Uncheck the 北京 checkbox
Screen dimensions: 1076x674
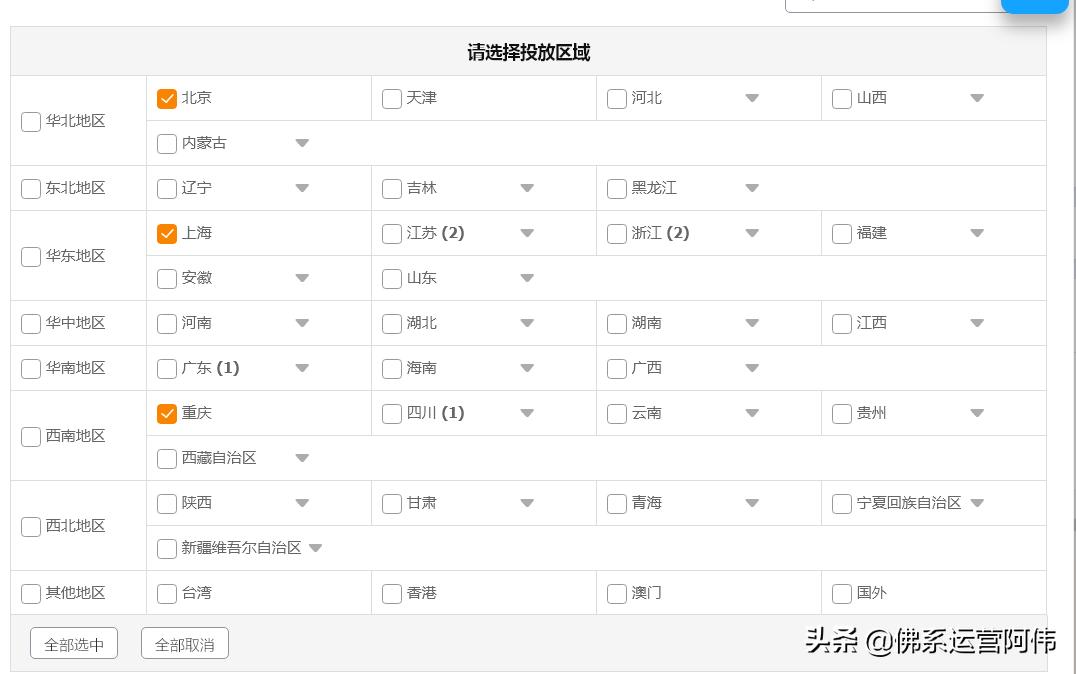[x=167, y=98]
